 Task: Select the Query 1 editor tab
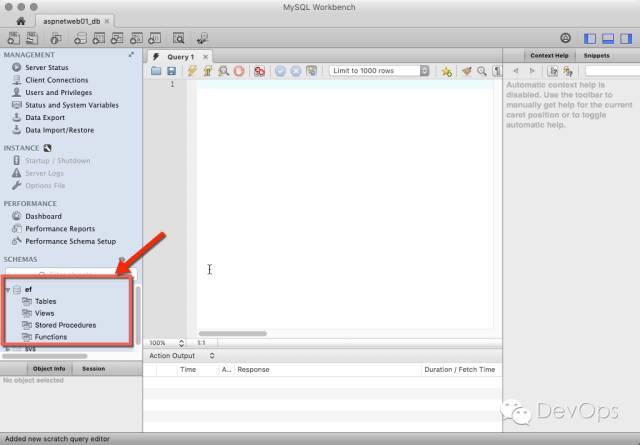(180, 57)
